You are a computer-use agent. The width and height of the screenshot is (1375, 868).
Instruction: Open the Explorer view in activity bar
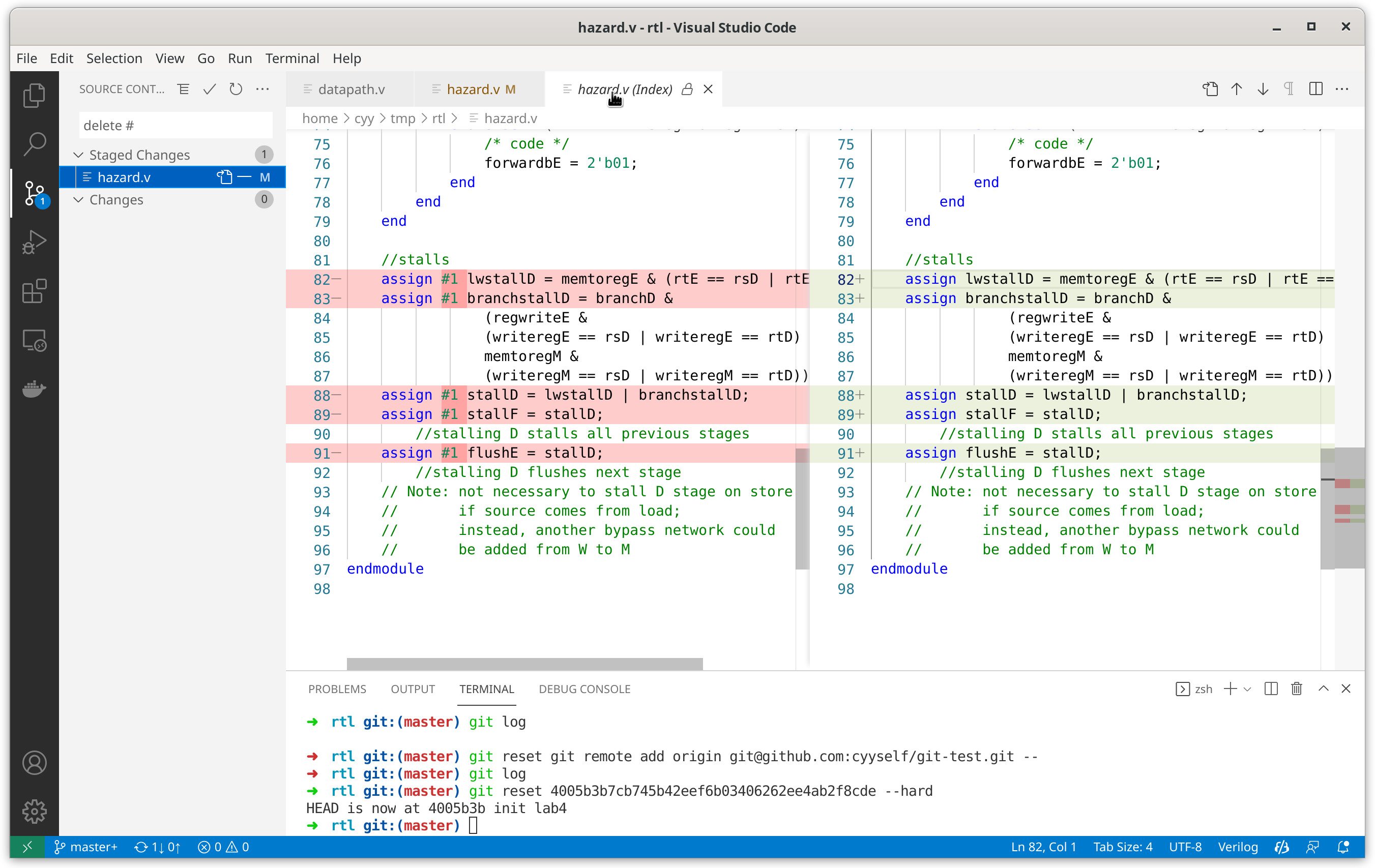pos(34,95)
